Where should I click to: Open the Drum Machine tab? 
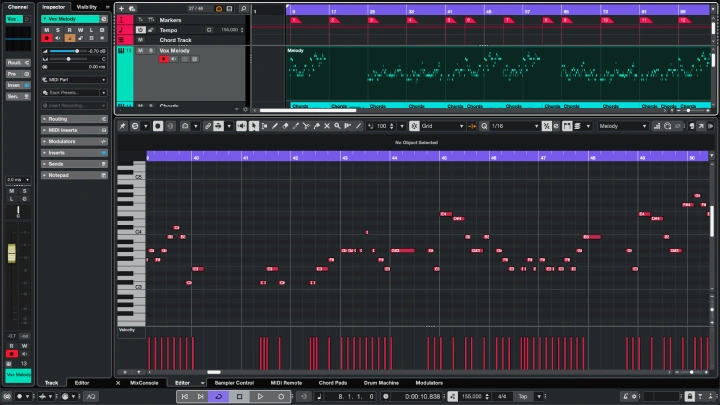pos(381,383)
